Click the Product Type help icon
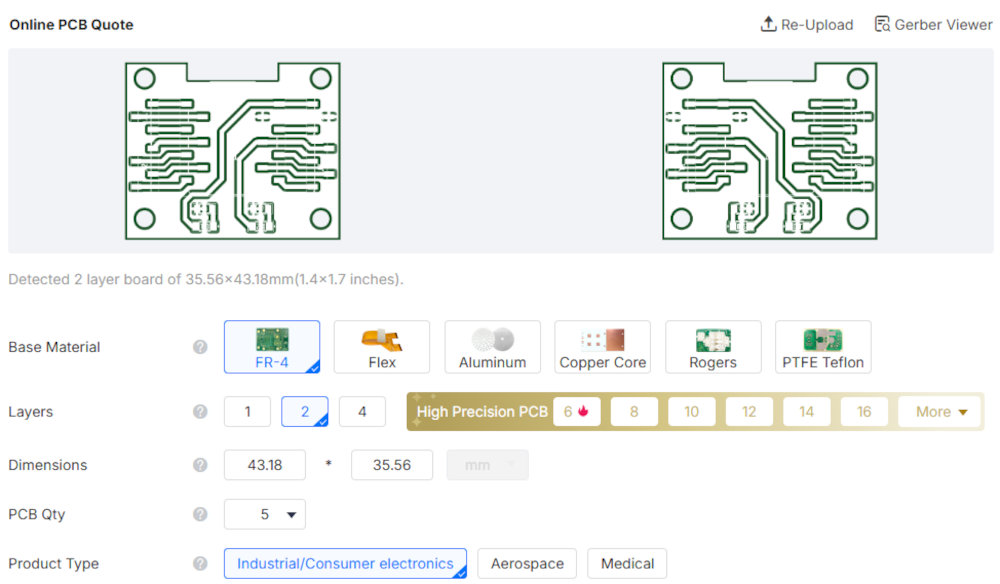This screenshot has height=584, width=1000. (x=200, y=564)
